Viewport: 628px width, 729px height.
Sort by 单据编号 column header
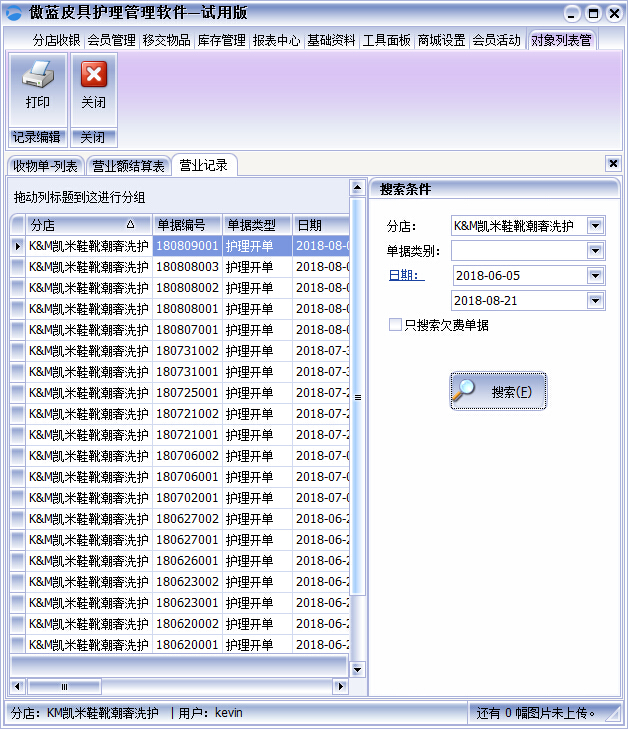pyautogui.click(x=187, y=225)
